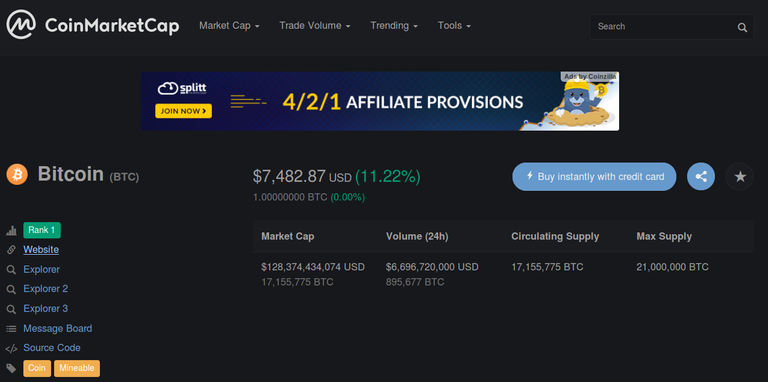
Task: Open the Trade Volume dropdown
Action: click(314, 25)
